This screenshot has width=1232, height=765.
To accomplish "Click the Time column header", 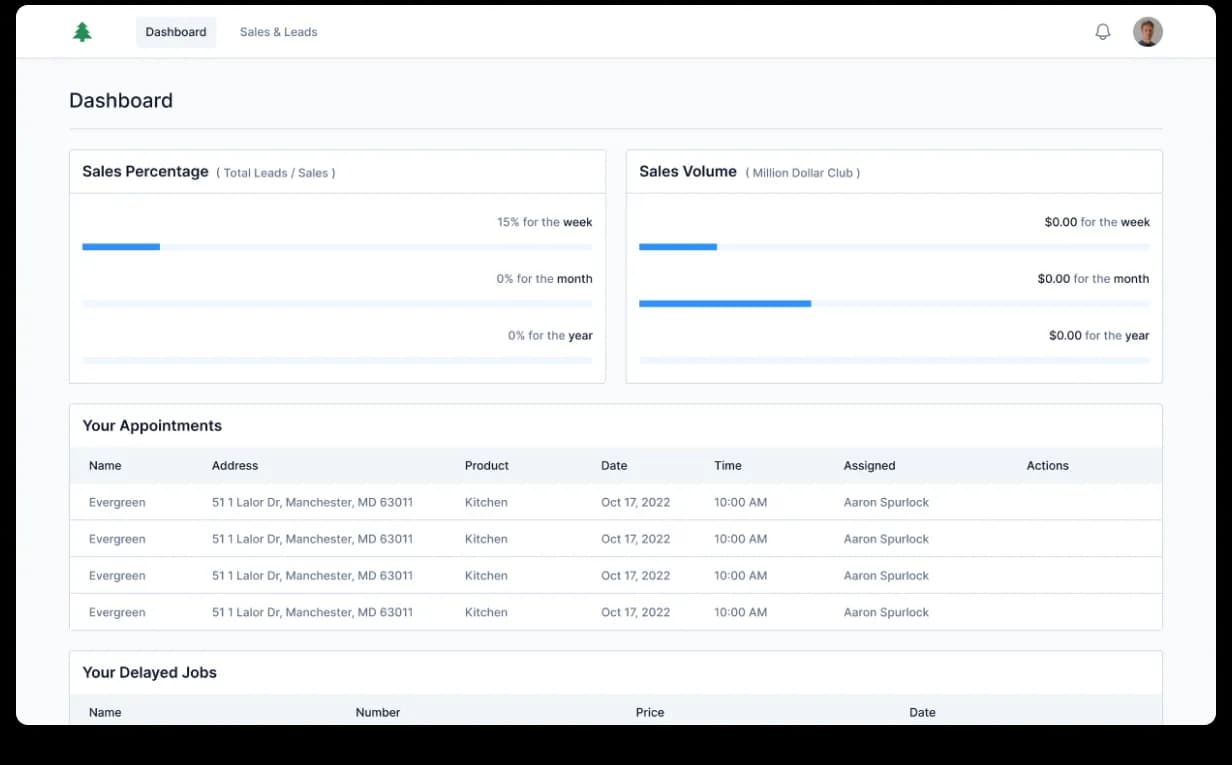I will (x=728, y=466).
